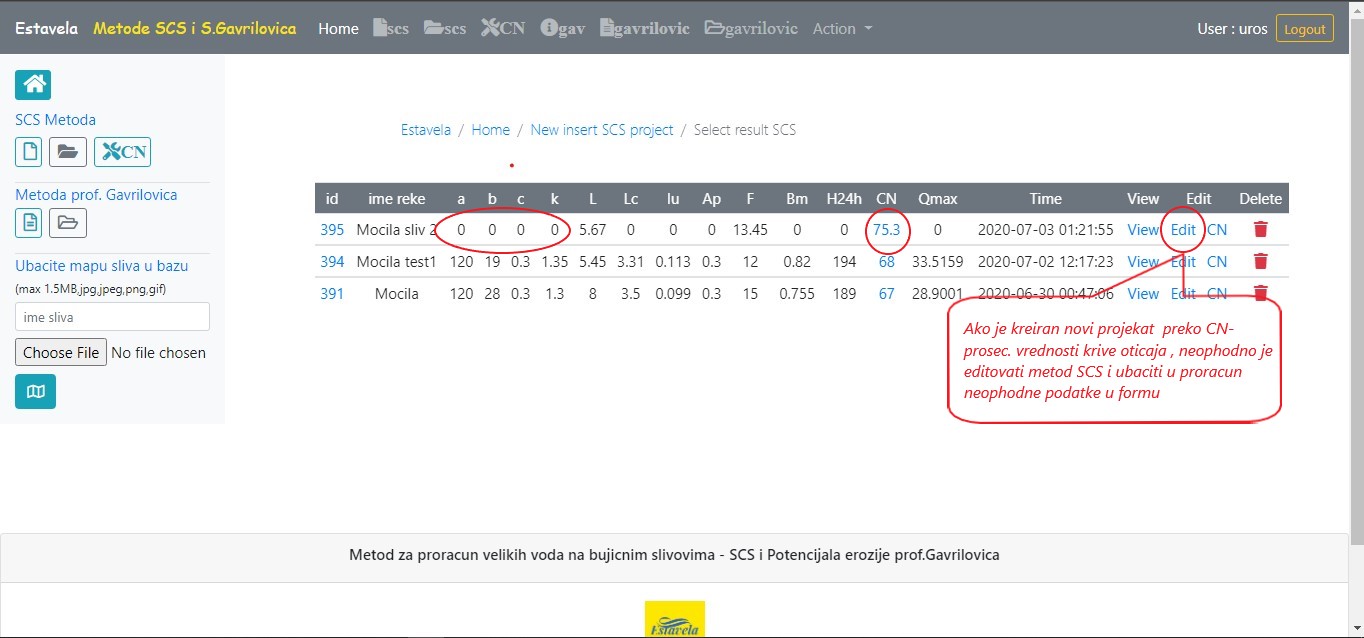1364x638 pixels.
Task: Open the CN tools button in sidebar
Action: [122, 152]
